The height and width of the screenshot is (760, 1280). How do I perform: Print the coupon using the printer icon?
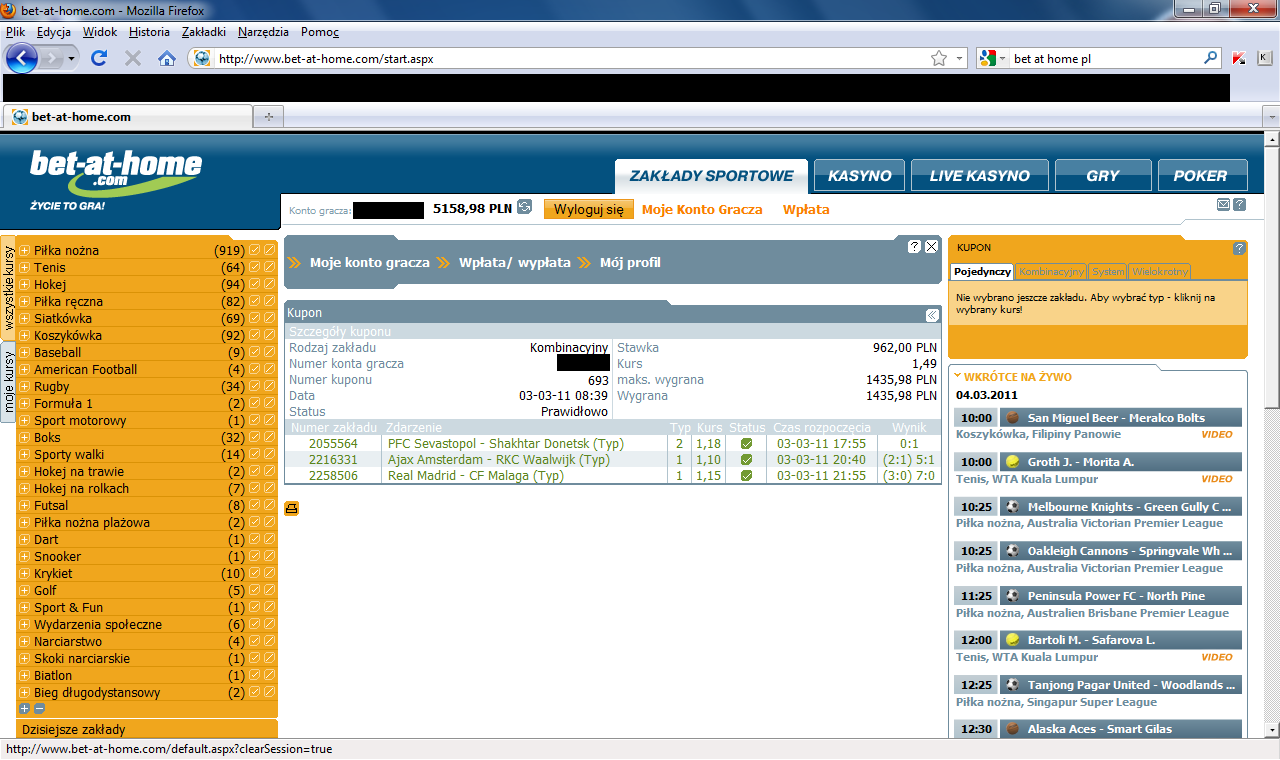coord(292,508)
